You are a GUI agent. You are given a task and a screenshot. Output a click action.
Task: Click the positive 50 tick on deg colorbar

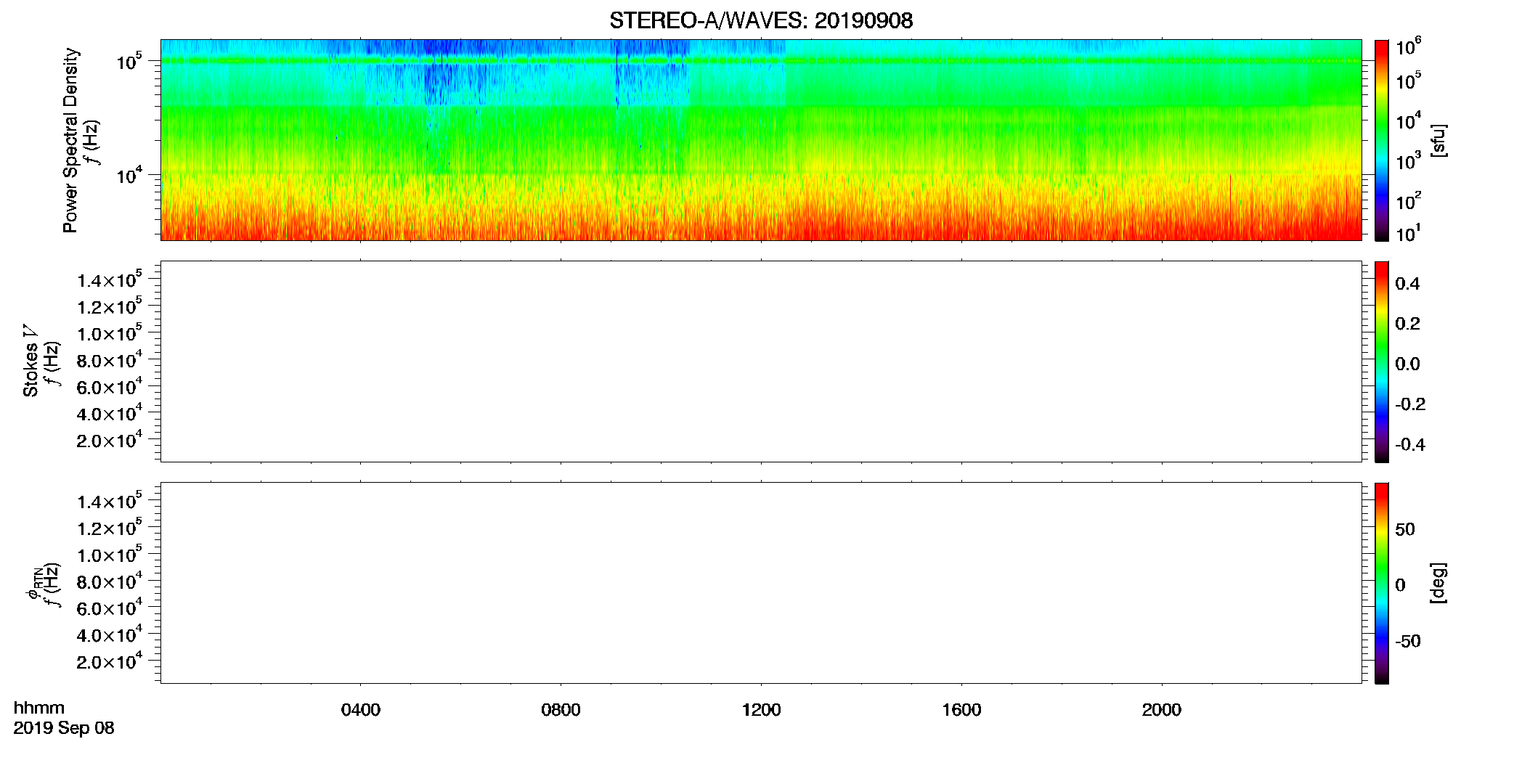[x=1405, y=529]
